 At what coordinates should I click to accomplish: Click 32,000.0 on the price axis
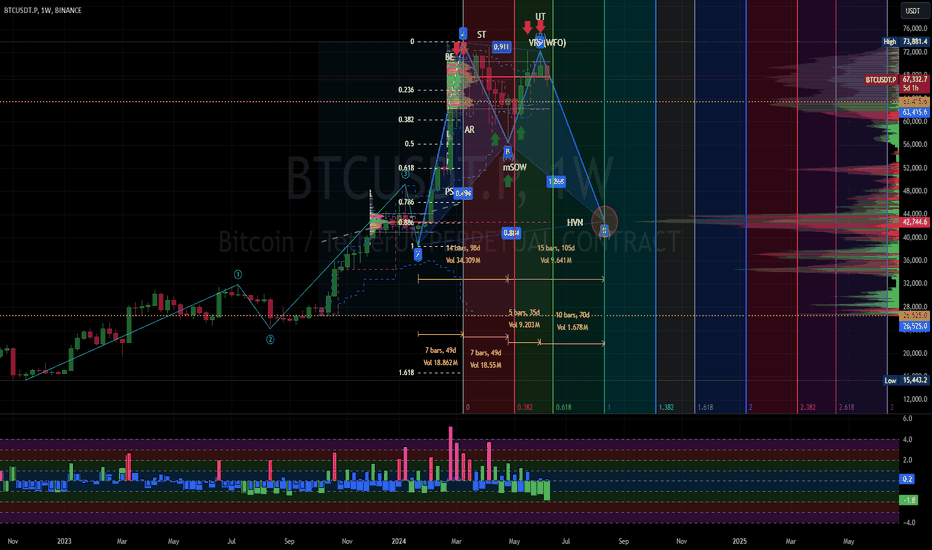pyautogui.click(x=915, y=284)
